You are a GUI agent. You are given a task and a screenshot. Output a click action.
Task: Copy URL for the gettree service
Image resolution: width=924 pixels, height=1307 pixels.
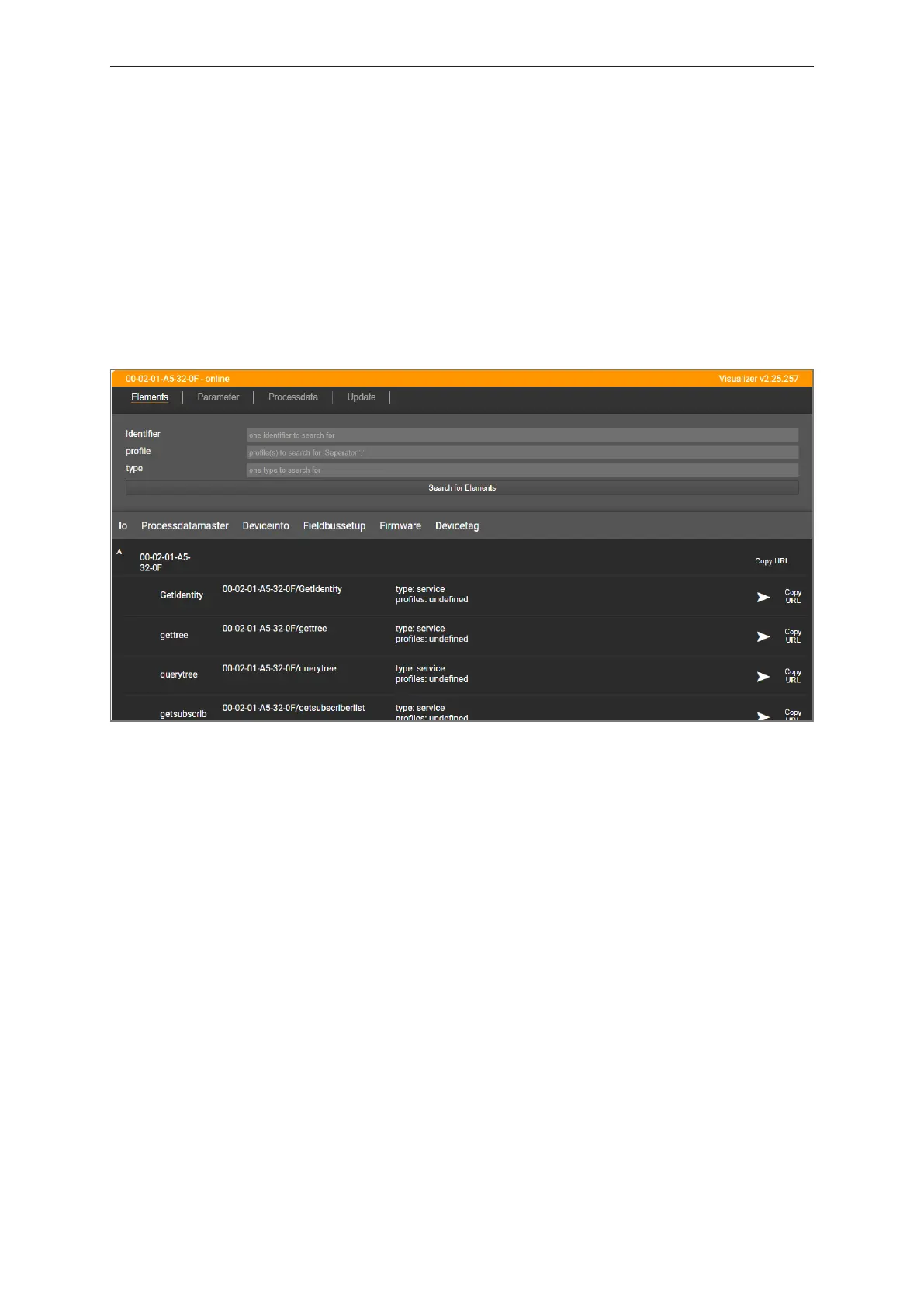click(792, 636)
